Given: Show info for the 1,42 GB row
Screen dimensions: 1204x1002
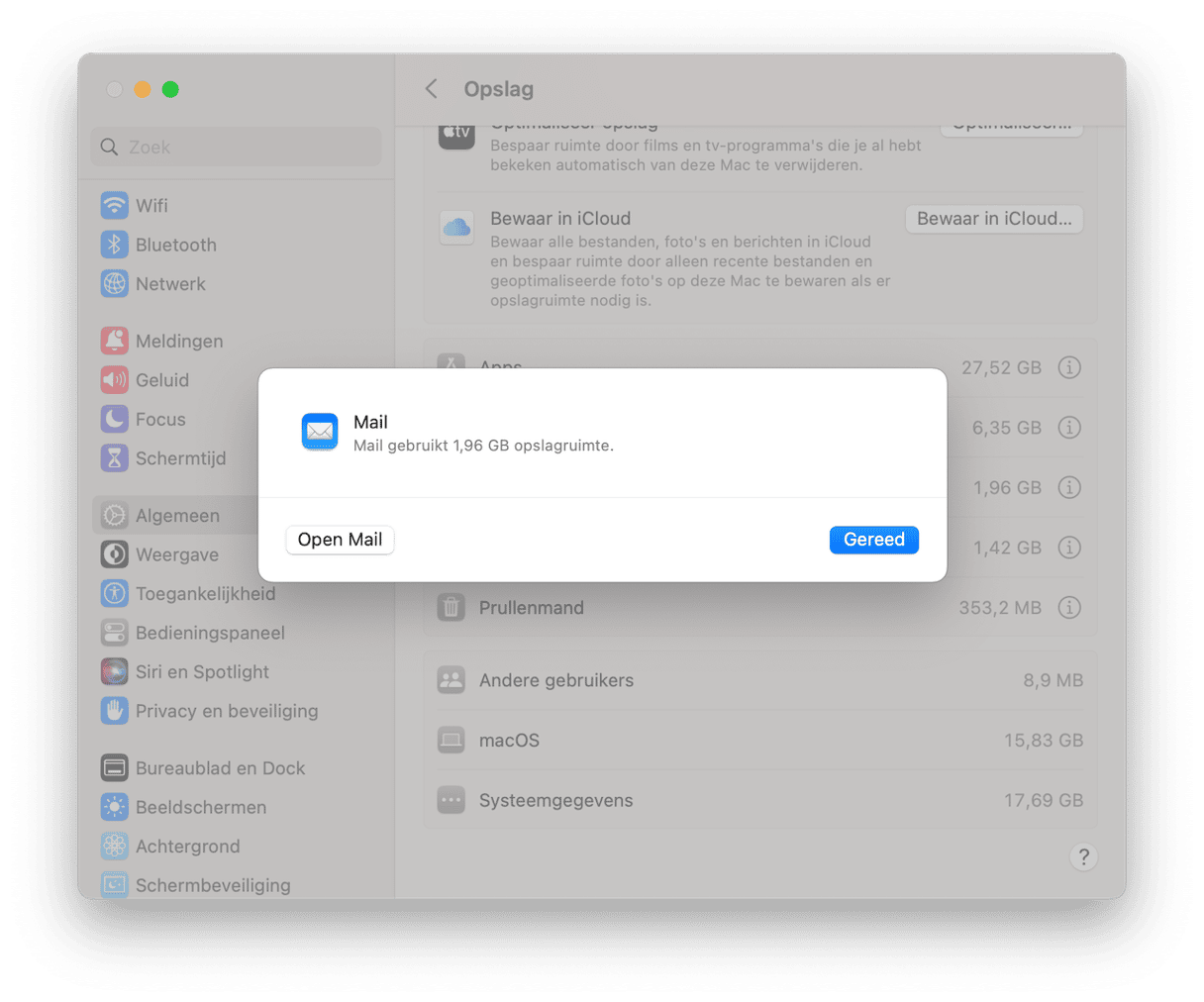Looking at the screenshot, I should tap(1069, 548).
